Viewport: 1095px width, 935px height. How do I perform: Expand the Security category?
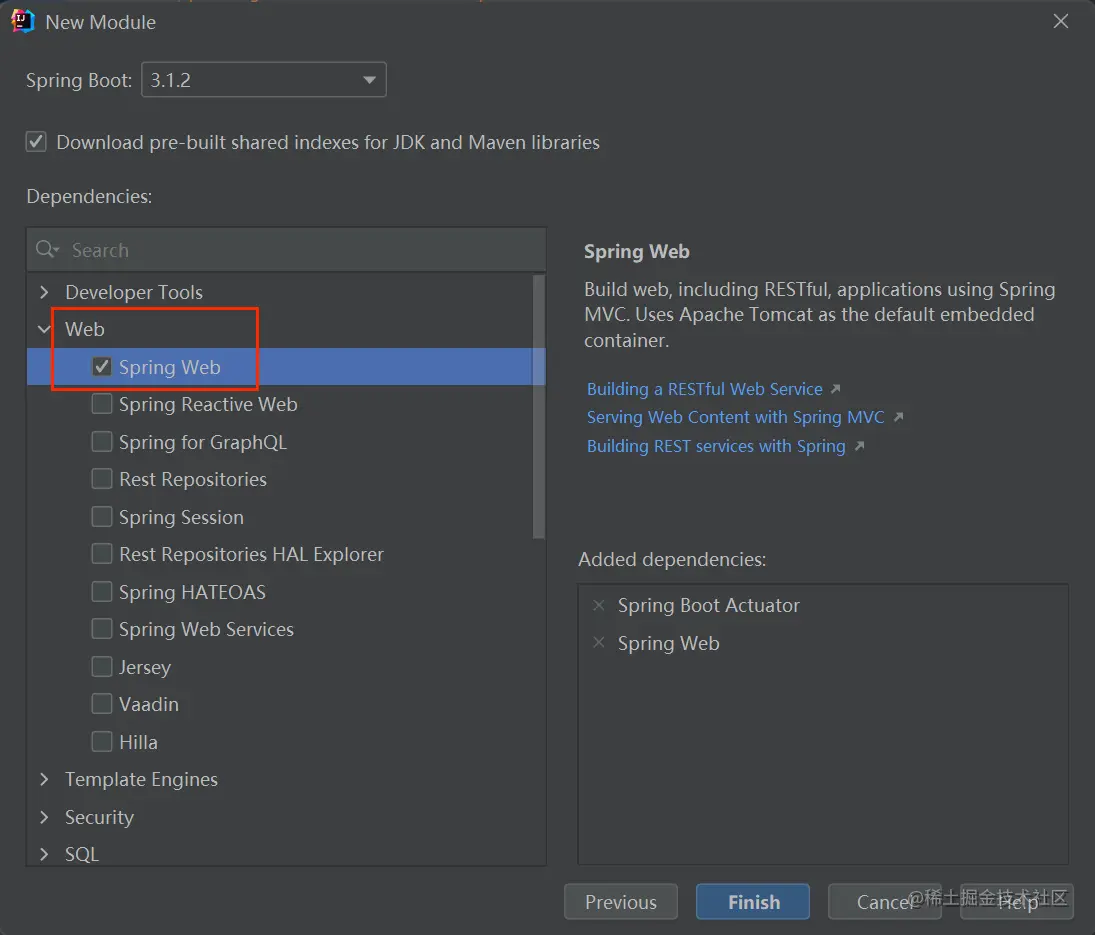[x=44, y=817]
